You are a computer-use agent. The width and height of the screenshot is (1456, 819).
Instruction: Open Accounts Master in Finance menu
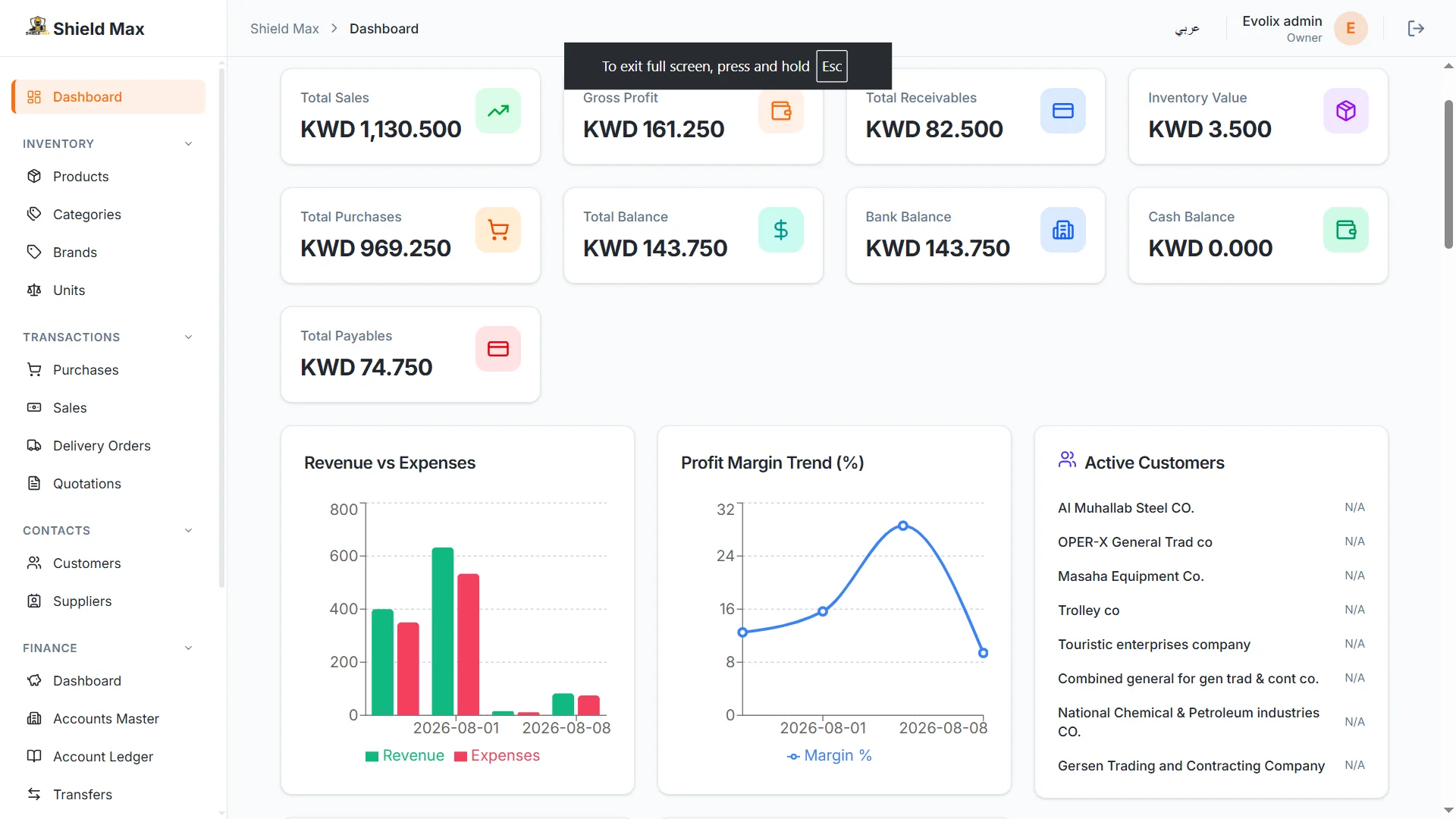[108, 719]
